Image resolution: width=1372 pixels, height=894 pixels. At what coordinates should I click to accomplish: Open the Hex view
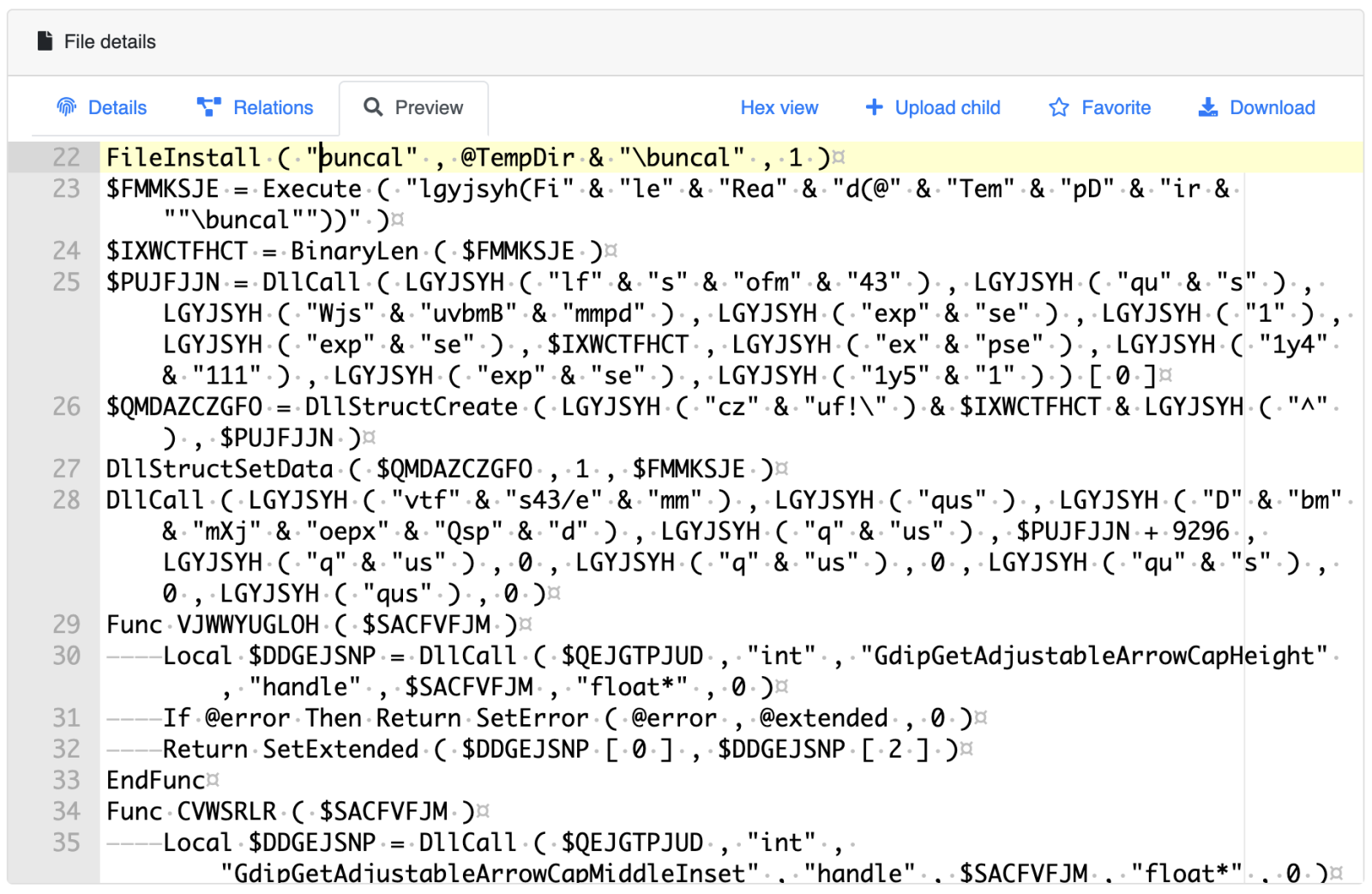[779, 107]
